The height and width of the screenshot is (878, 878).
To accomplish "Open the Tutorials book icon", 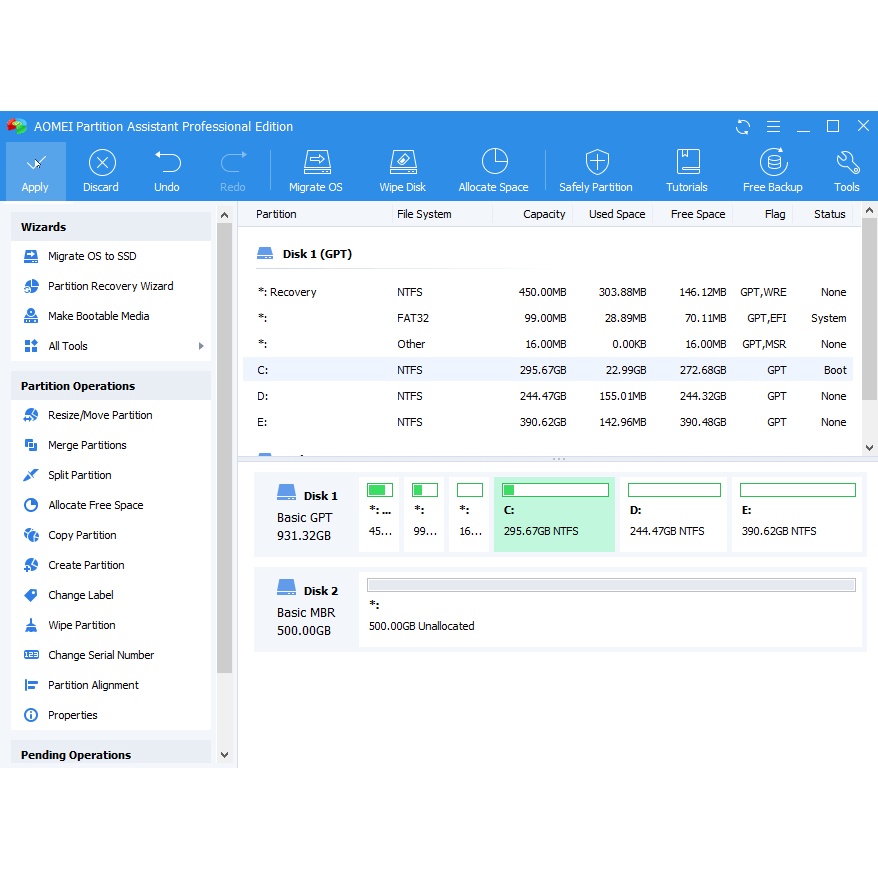I will (x=688, y=162).
